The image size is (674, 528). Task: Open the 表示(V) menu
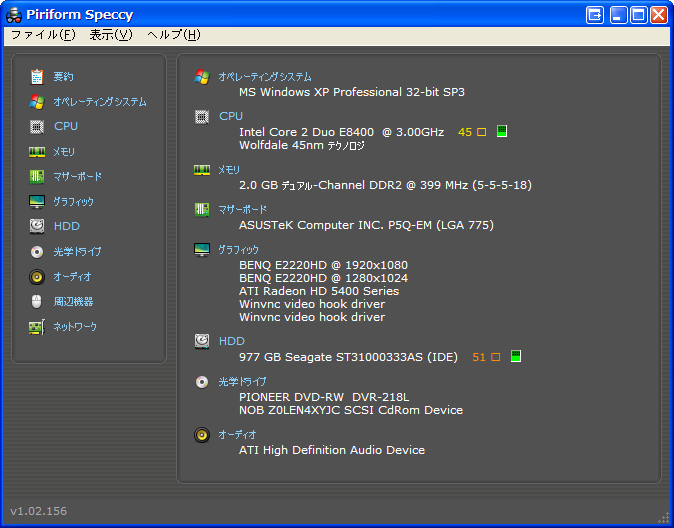[111, 35]
